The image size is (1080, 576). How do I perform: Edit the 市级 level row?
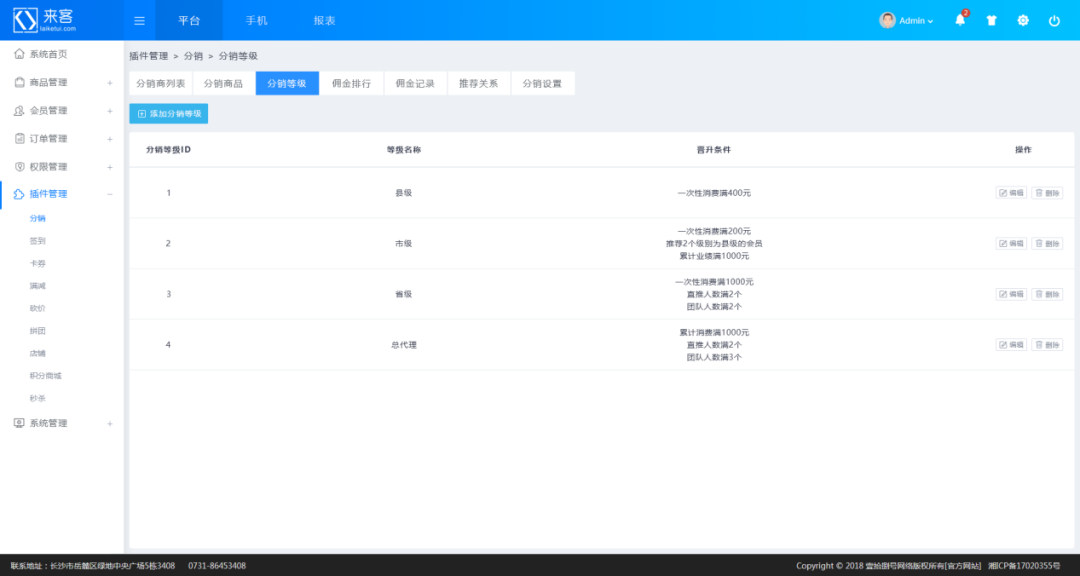coord(1011,243)
